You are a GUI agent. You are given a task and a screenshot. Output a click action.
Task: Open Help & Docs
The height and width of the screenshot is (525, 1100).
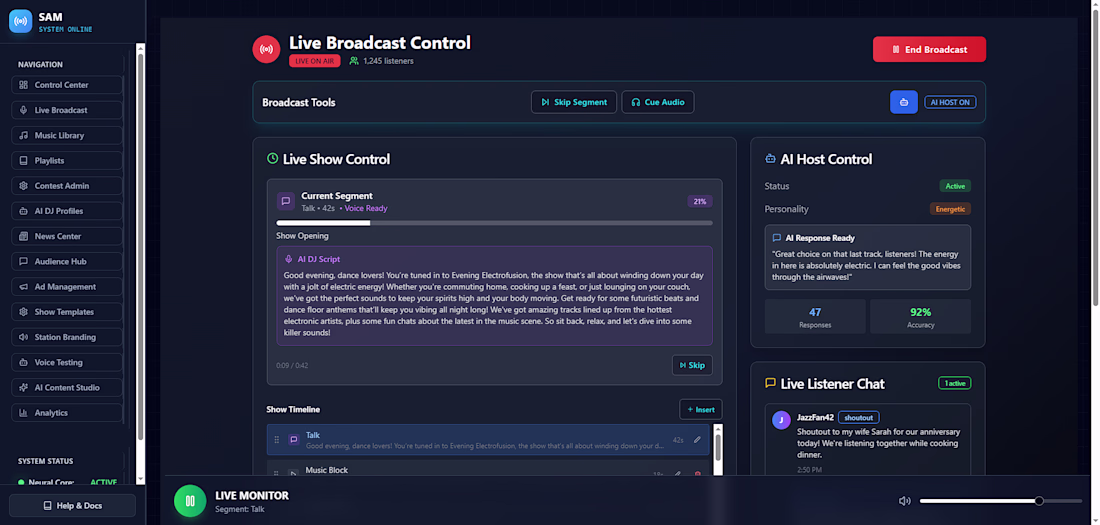tap(72, 505)
